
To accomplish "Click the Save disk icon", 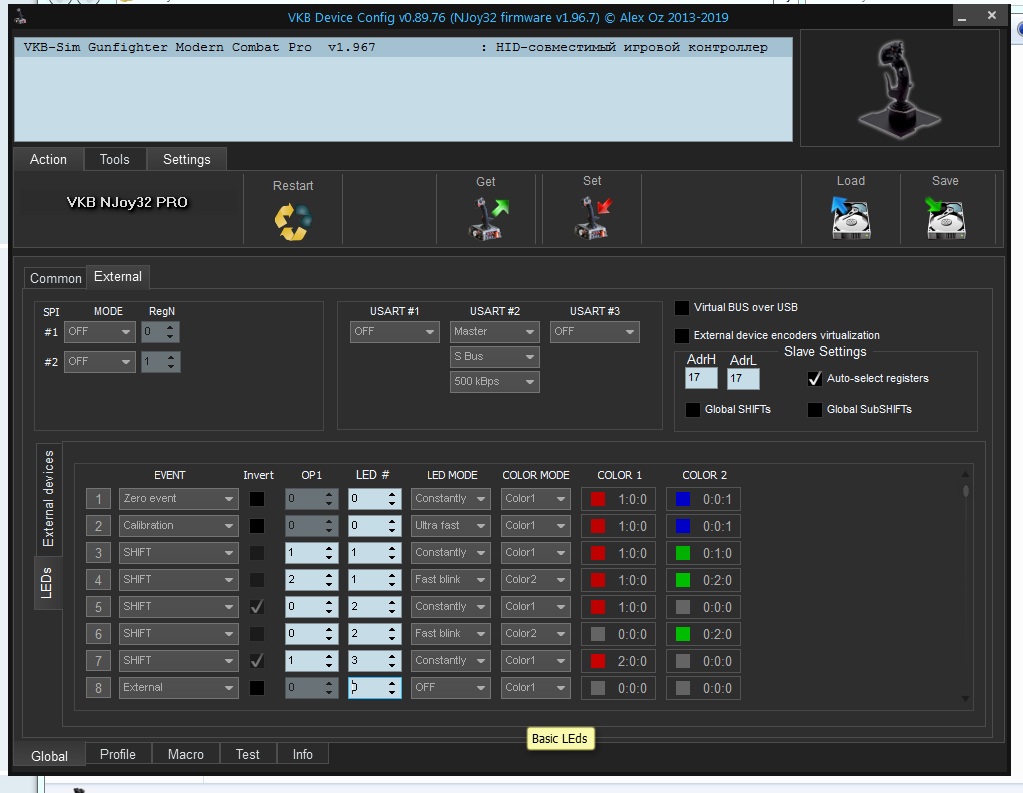I will [945, 218].
